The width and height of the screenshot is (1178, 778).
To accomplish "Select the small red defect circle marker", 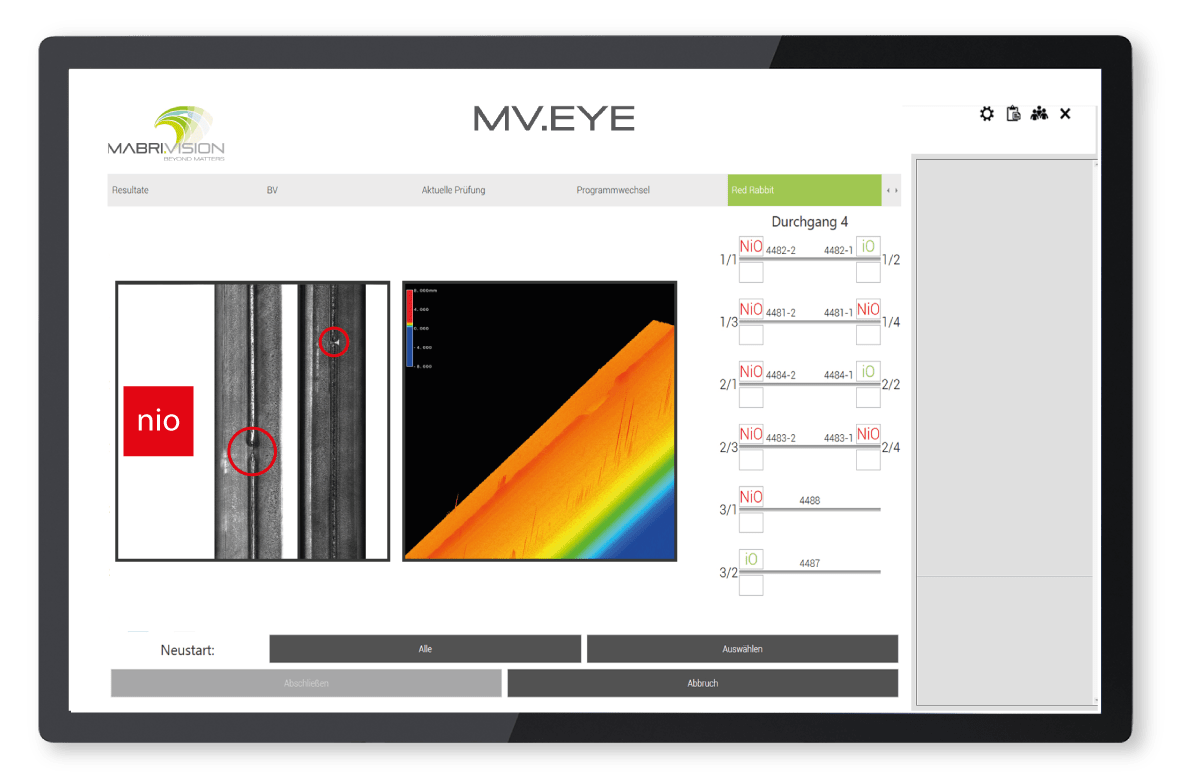I will [x=334, y=342].
